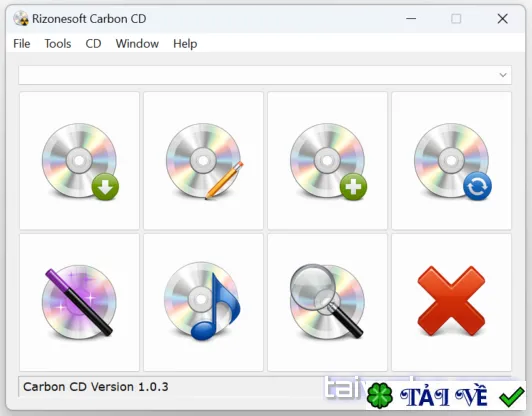Viewport: 532px width, 416px height.
Task: Click the red X exit icon
Action: 452,302
